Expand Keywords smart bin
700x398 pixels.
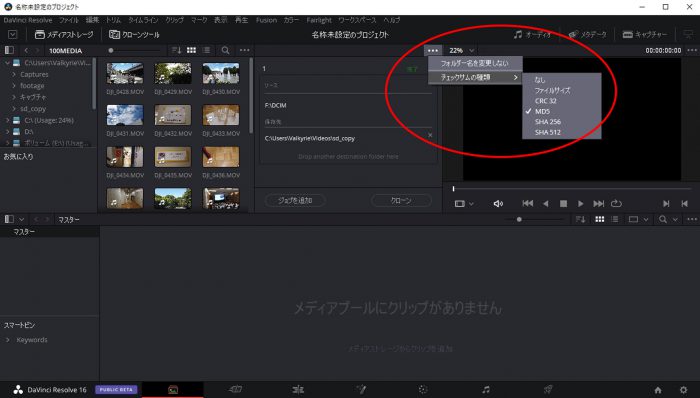pyautogui.click(x=8, y=340)
